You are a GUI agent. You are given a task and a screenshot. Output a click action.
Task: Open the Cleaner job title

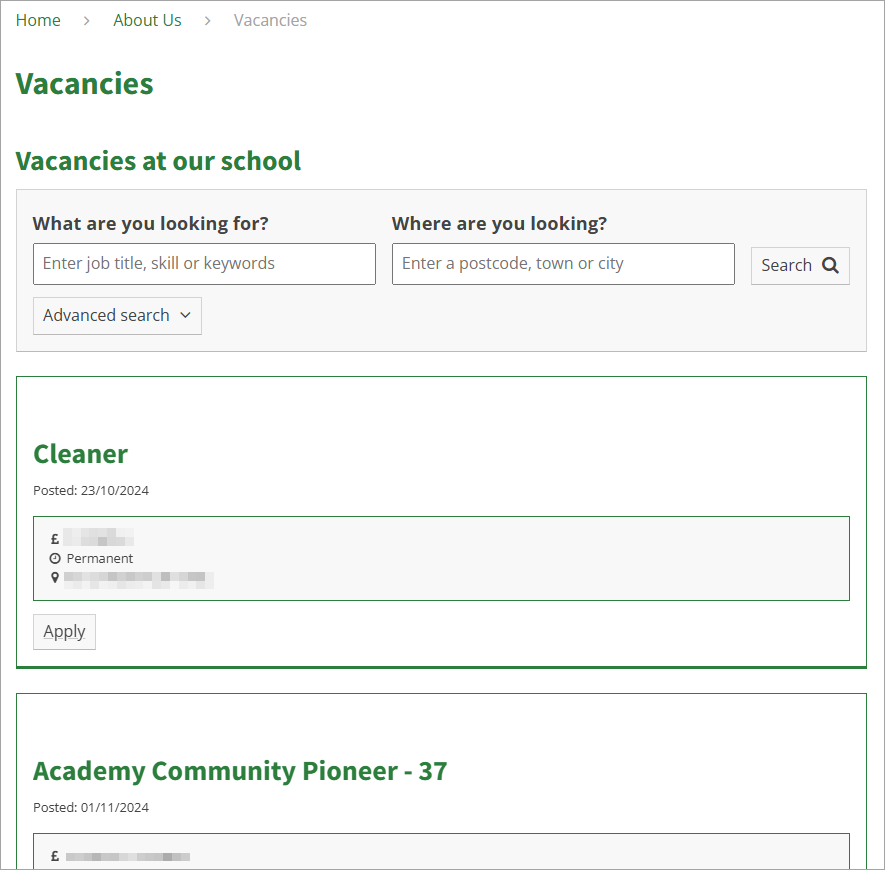(80, 454)
